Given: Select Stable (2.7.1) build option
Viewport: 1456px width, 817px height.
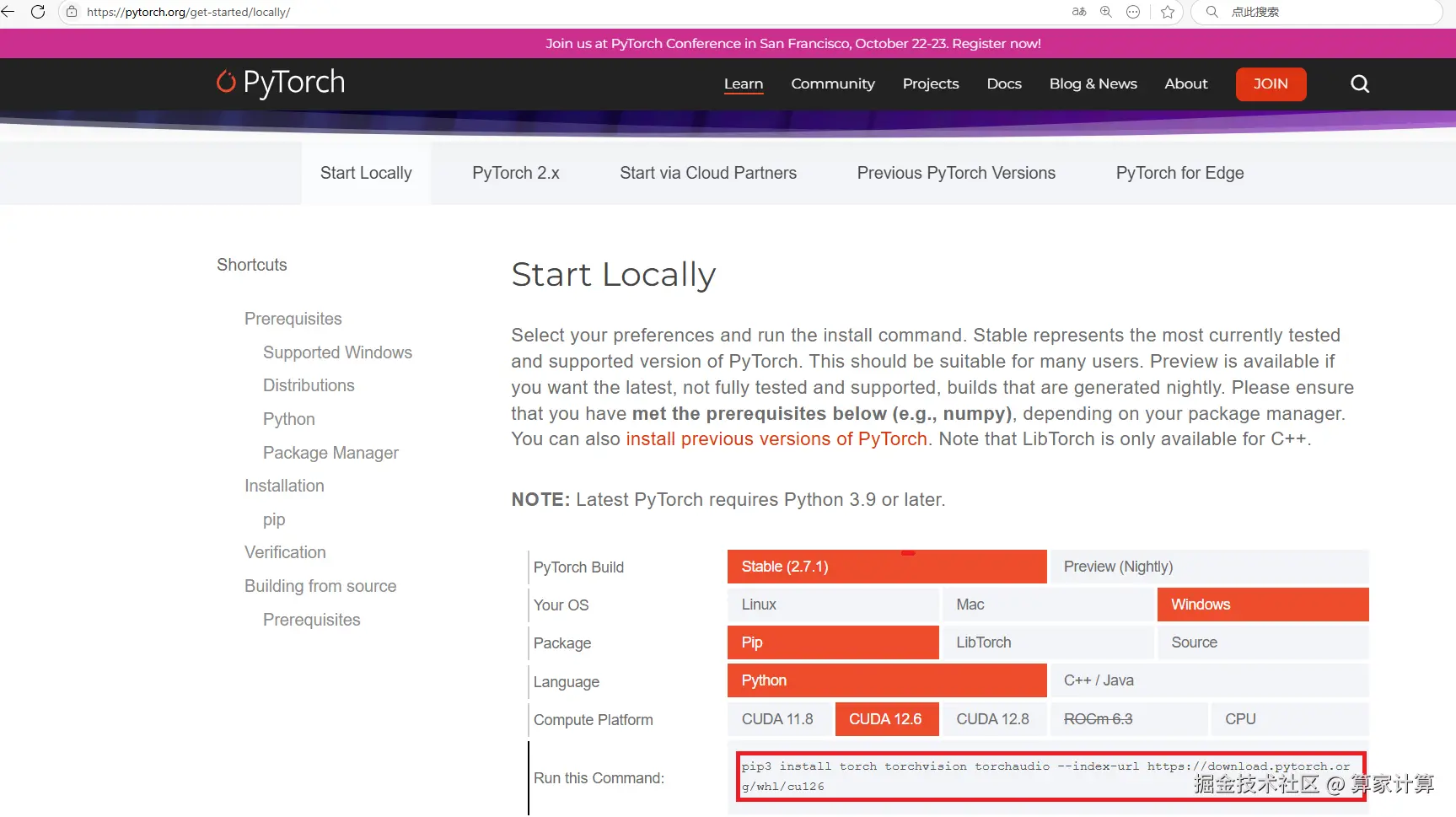Looking at the screenshot, I should tap(887, 567).
